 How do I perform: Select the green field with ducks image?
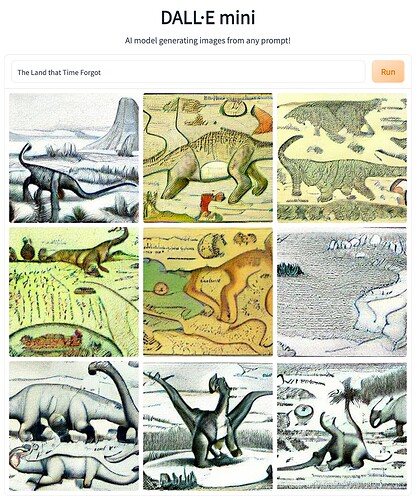(74, 292)
